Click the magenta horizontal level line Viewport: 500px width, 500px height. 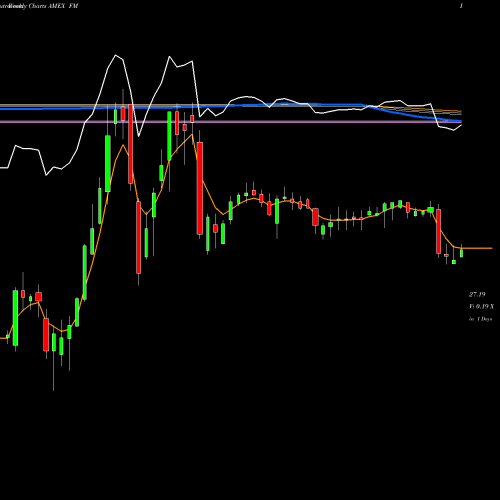tap(231, 122)
